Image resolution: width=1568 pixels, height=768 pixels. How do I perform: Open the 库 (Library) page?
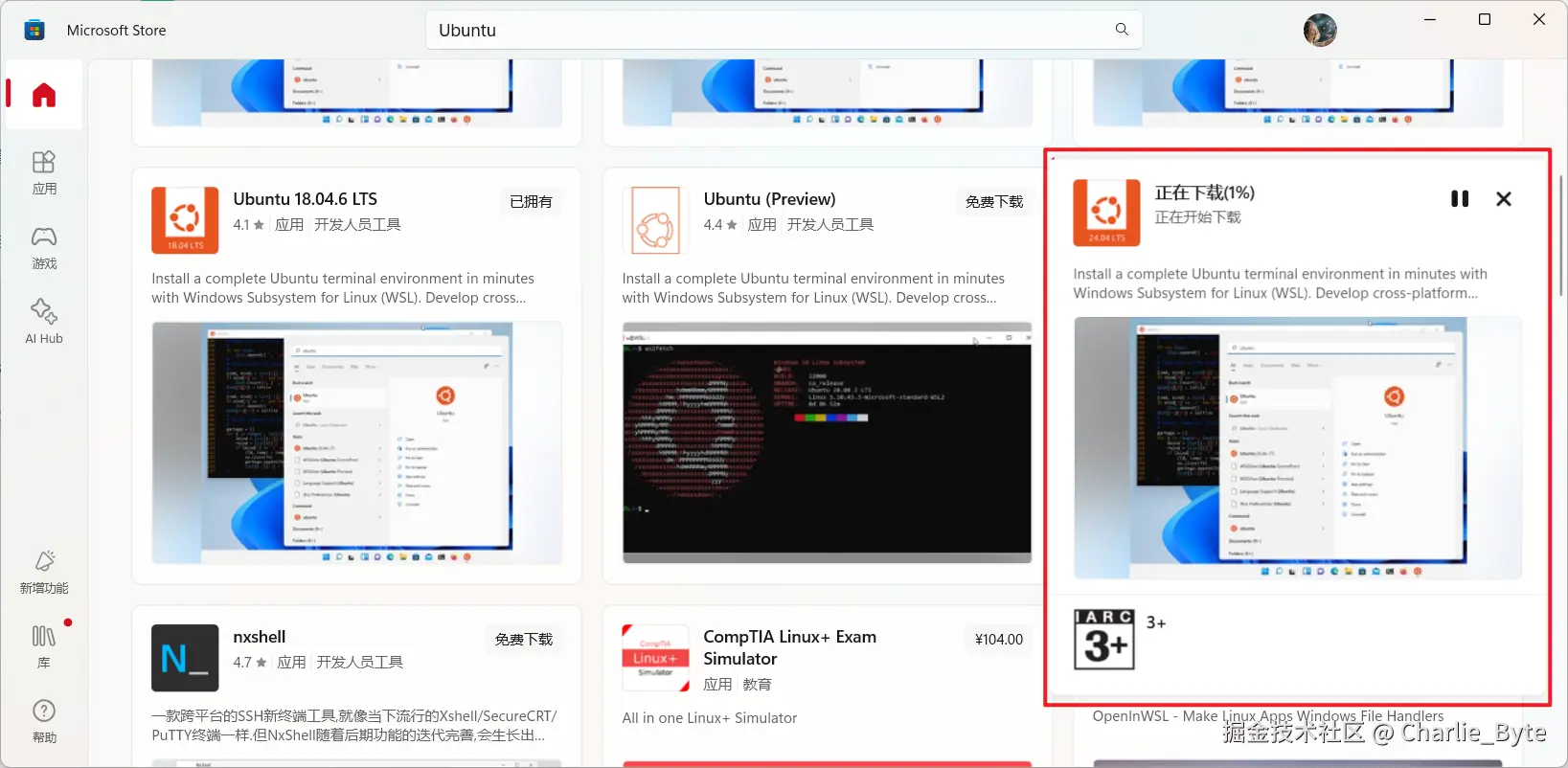pyautogui.click(x=44, y=647)
